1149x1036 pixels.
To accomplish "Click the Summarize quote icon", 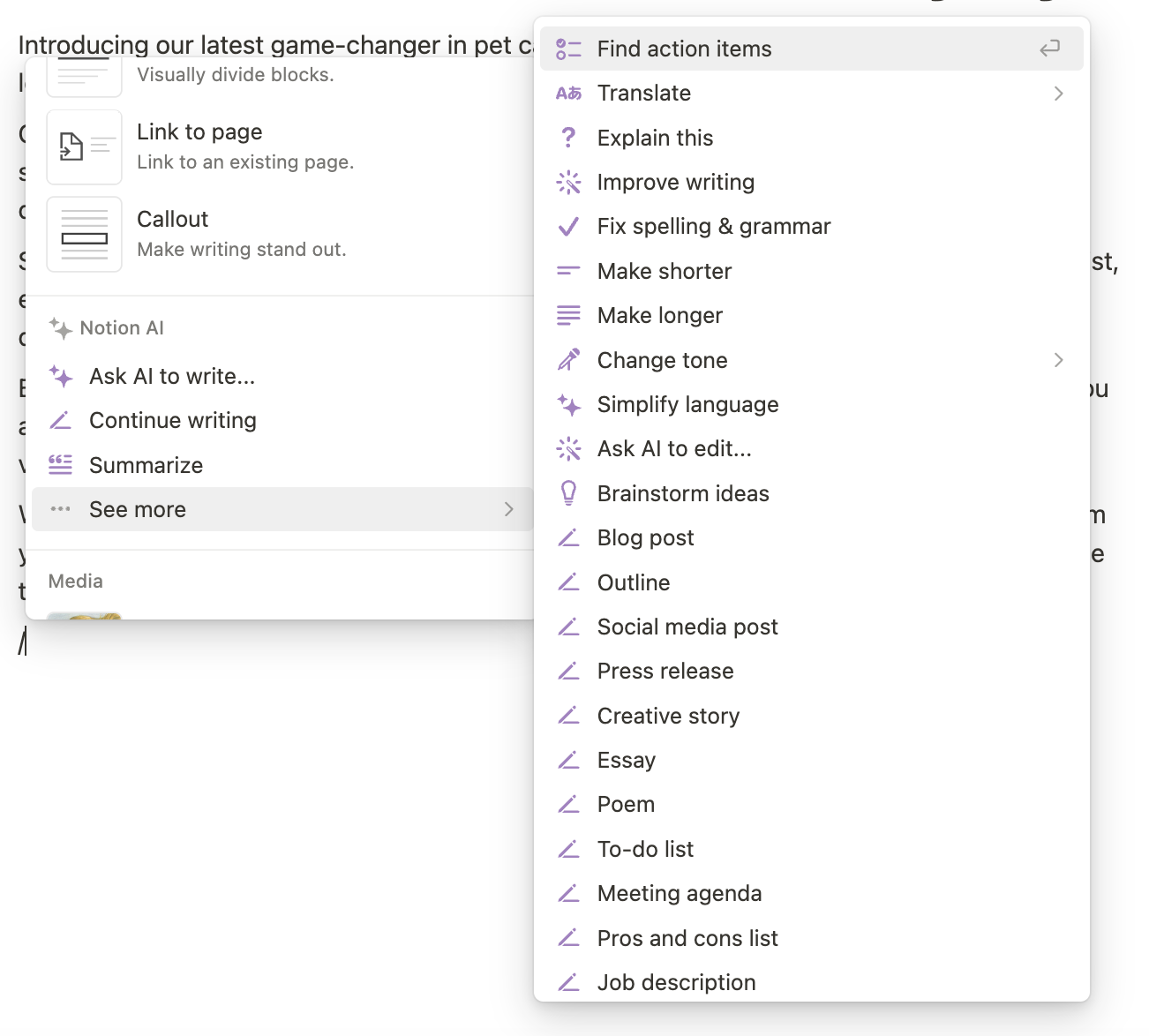I will (x=60, y=465).
